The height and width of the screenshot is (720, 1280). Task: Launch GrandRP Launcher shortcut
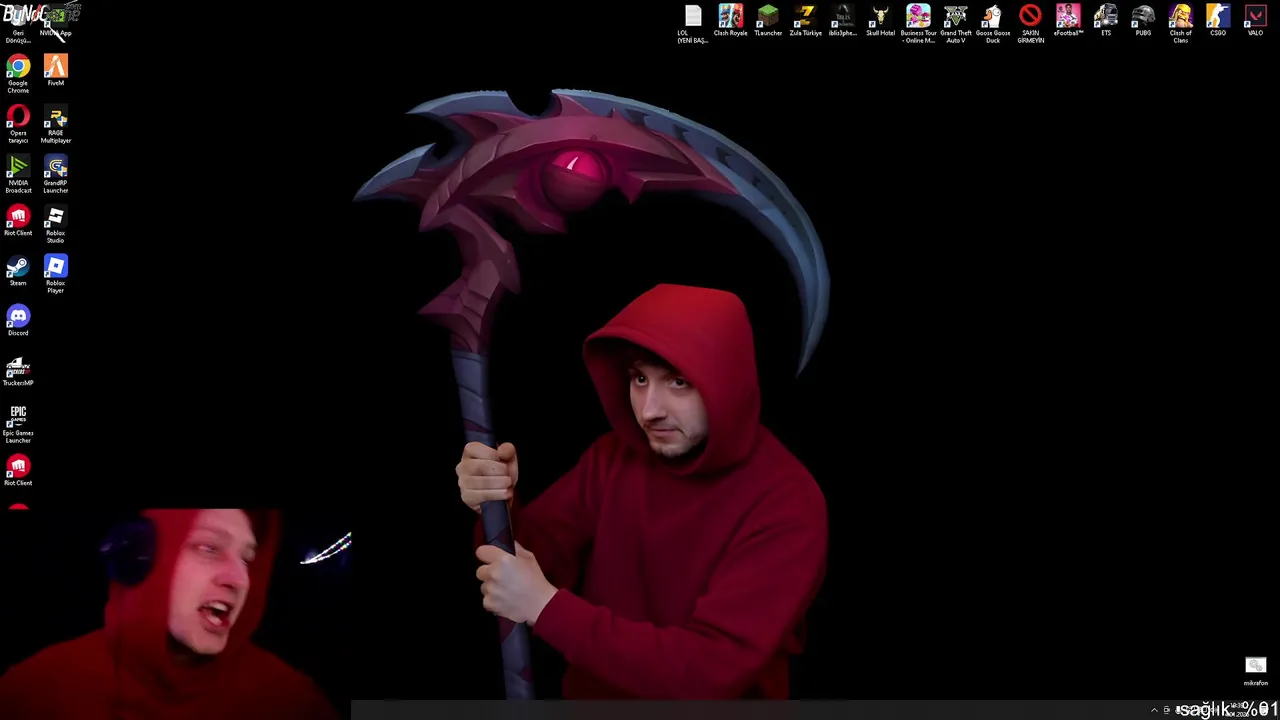[56, 172]
